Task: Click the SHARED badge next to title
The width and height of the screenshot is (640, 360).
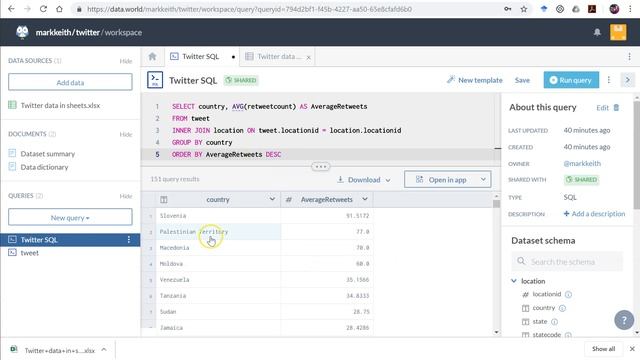Action: pos(241,80)
